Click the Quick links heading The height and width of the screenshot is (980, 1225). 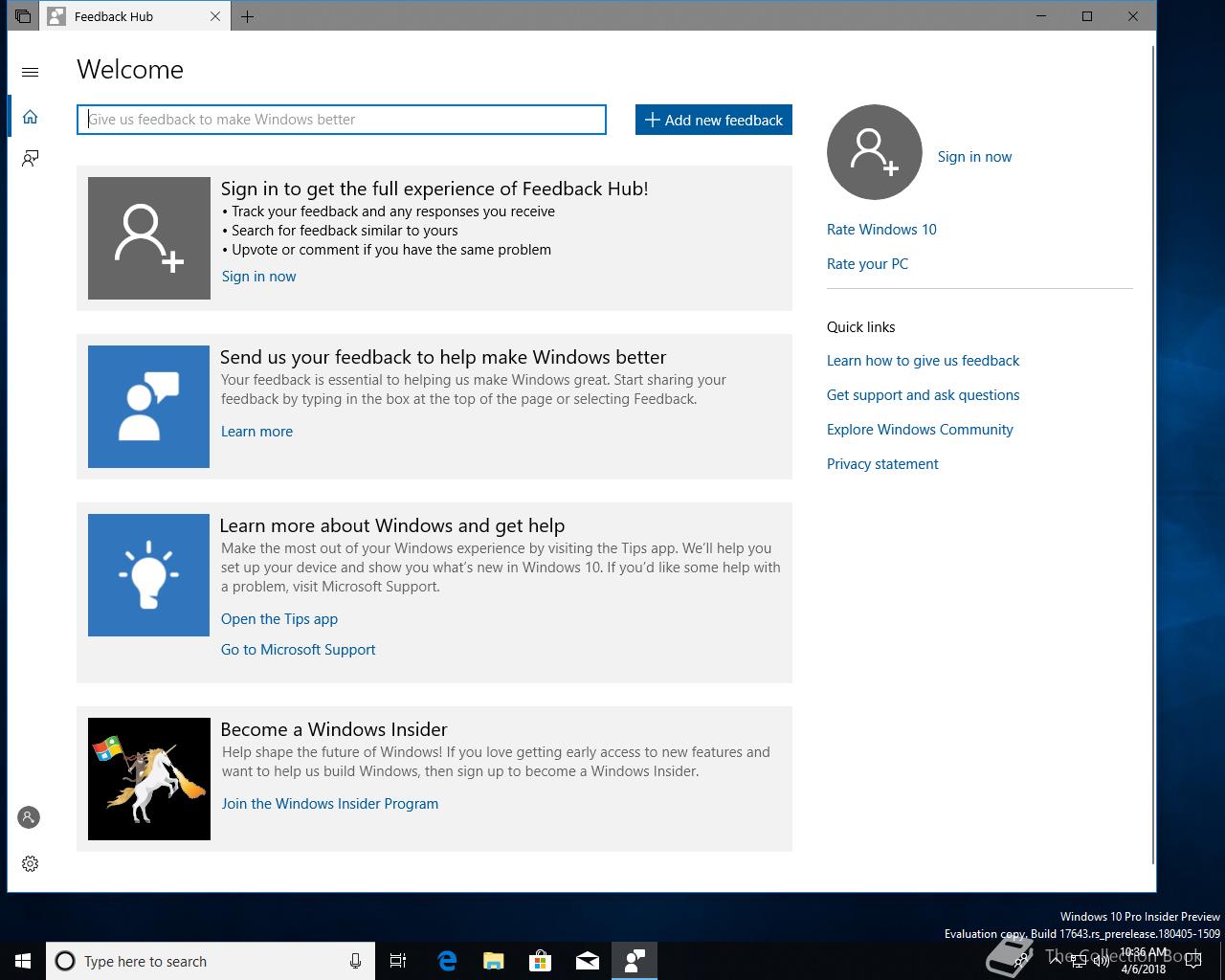[x=861, y=327]
